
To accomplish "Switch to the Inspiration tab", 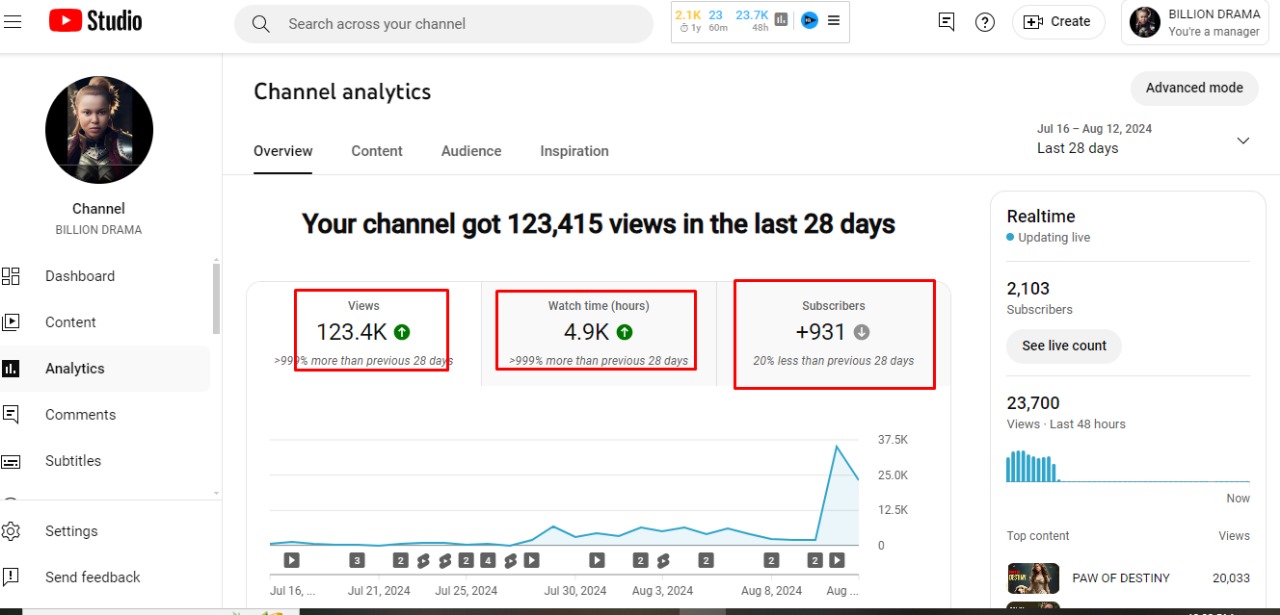I will point(574,151).
